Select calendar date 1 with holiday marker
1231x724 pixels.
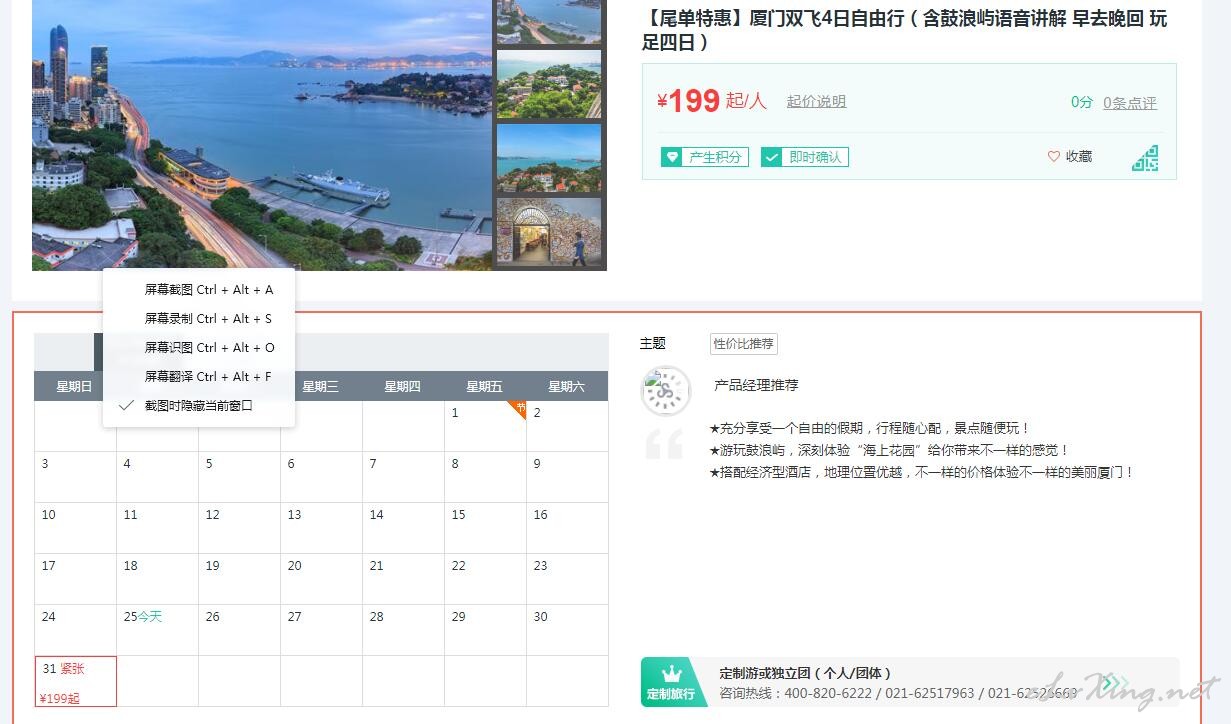click(x=485, y=426)
